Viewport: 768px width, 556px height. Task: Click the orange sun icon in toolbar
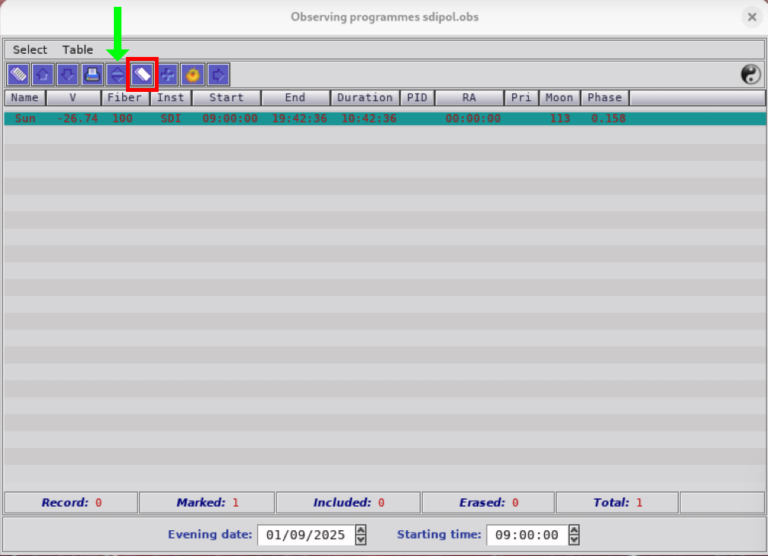[x=192, y=74]
